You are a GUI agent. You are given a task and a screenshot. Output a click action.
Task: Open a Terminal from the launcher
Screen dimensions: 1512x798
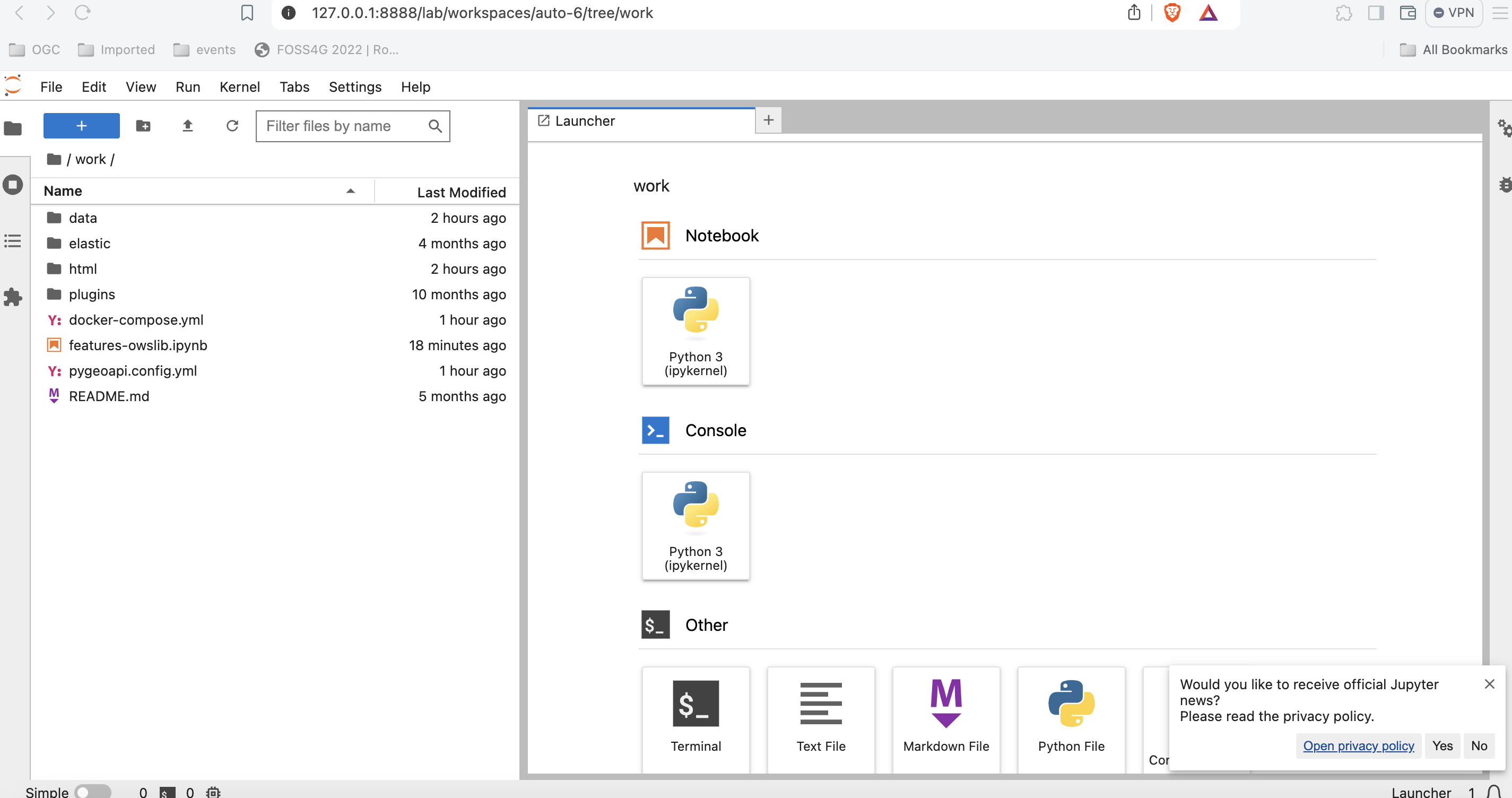pyautogui.click(x=696, y=717)
